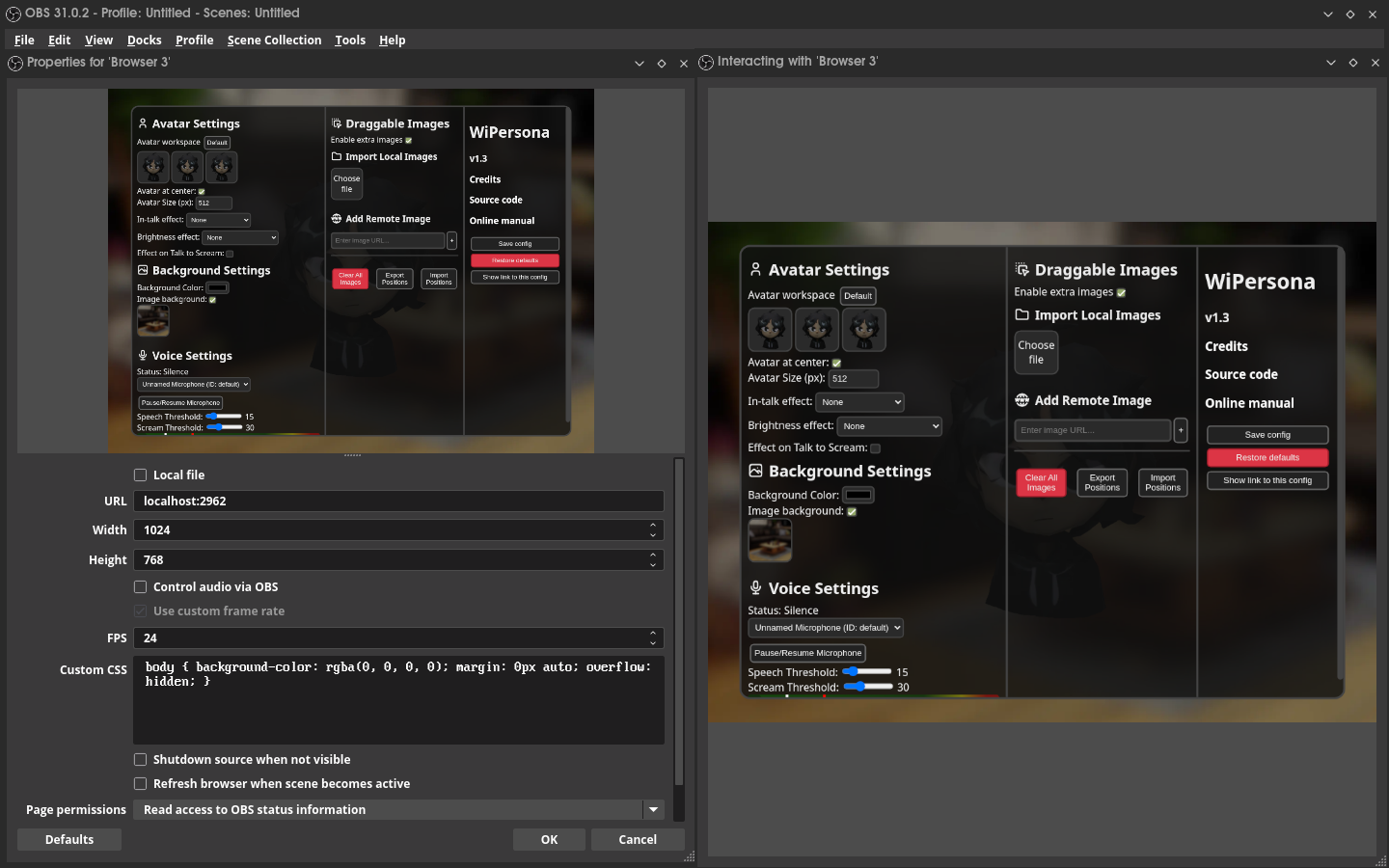Open the Scene Collection menu
Image resolution: width=1389 pixels, height=868 pixels.
(275, 41)
